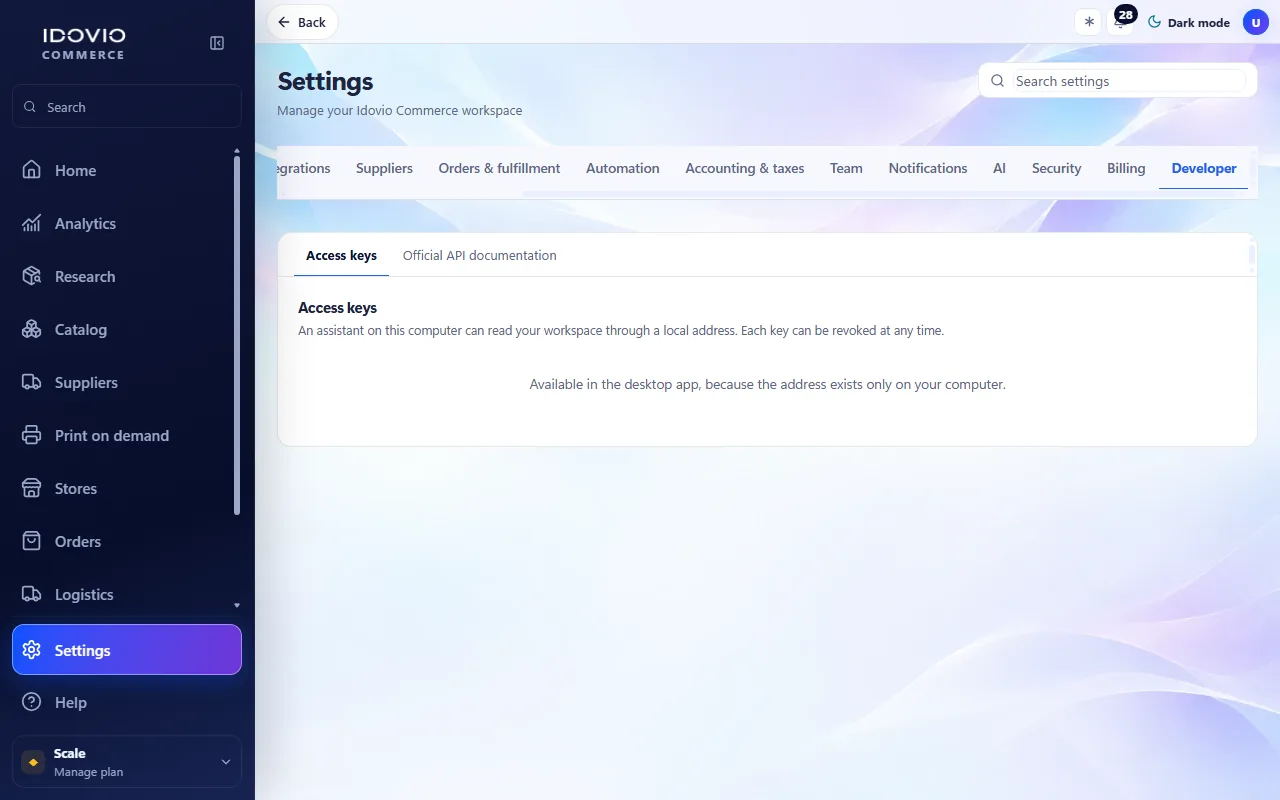Open the Accounting & taxes tab
The width and height of the screenshot is (1280, 800).
click(745, 168)
